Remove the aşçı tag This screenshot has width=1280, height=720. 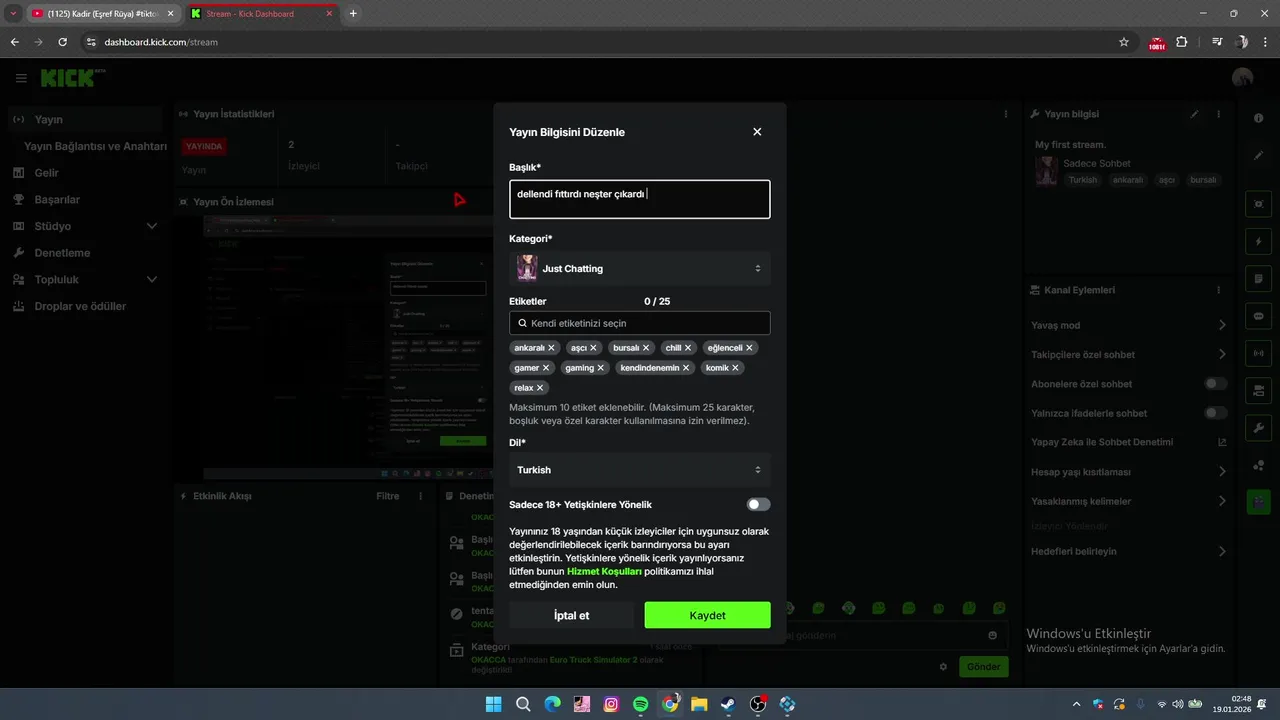(x=593, y=348)
